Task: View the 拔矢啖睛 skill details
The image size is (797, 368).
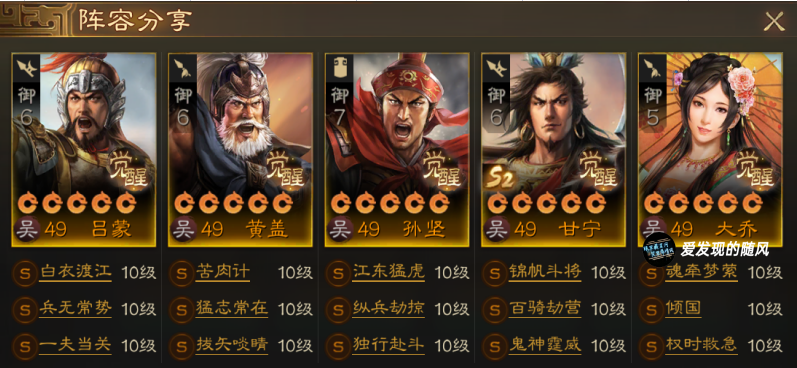Action: pos(232,345)
